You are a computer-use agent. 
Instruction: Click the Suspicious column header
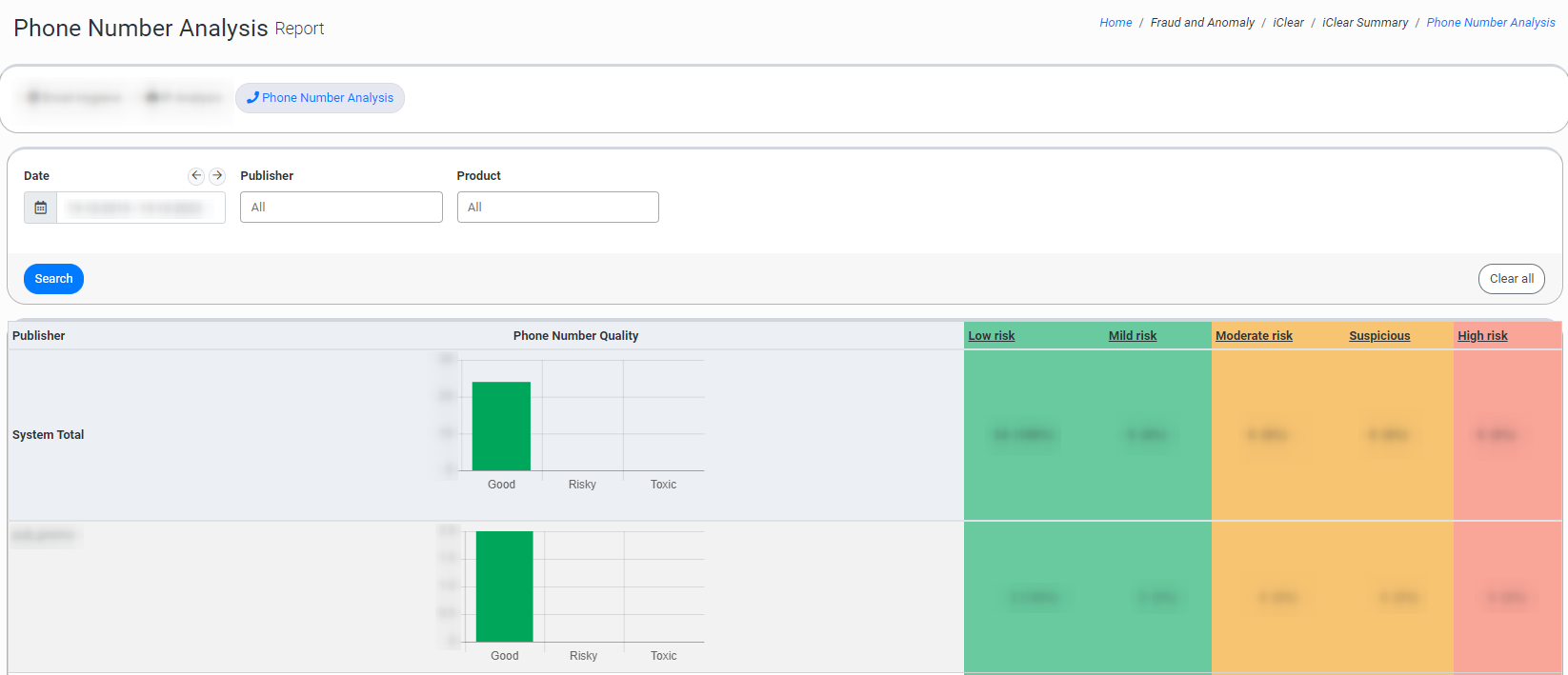(1378, 336)
